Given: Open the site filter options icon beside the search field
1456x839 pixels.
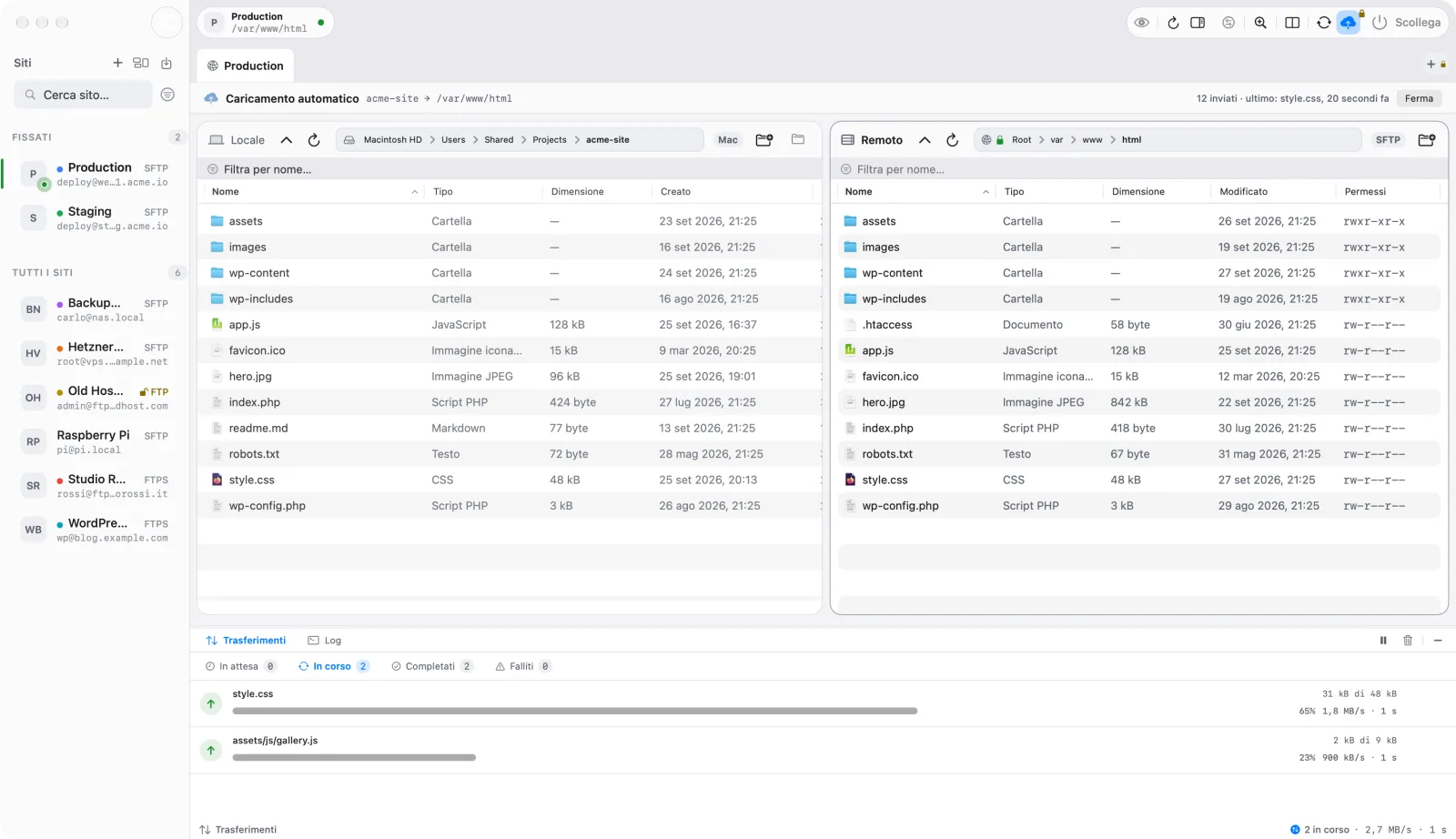Looking at the screenshot, I should [167, 95].
